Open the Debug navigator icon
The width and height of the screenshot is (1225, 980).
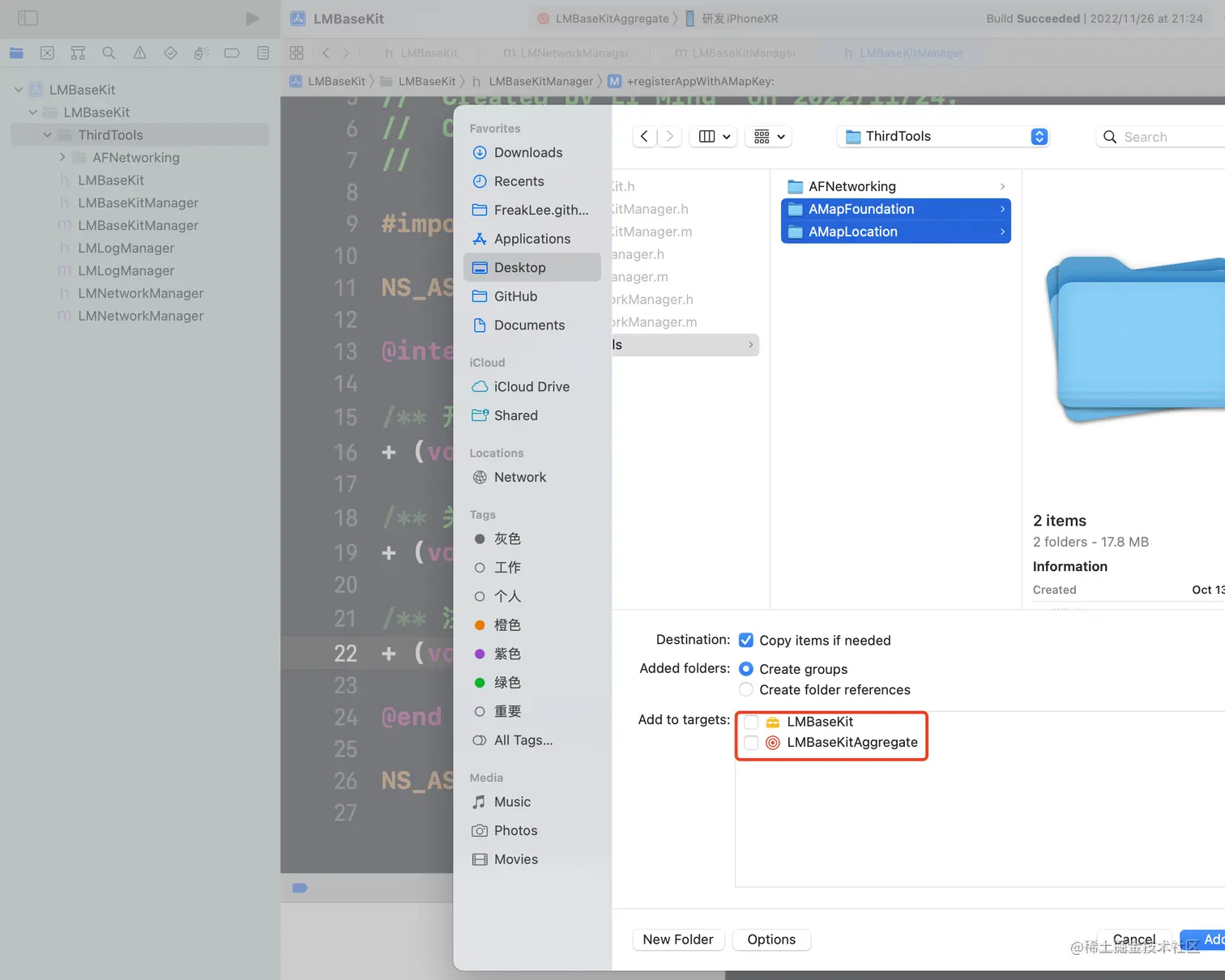201,53
